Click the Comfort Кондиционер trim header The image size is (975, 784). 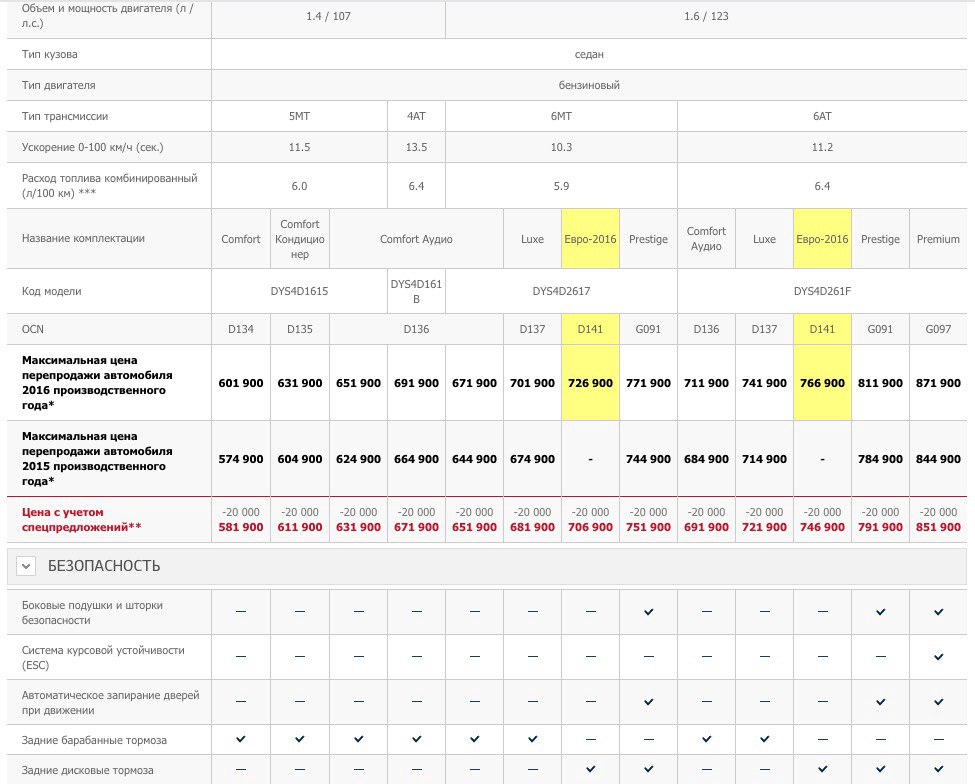[x=299, y=239]
